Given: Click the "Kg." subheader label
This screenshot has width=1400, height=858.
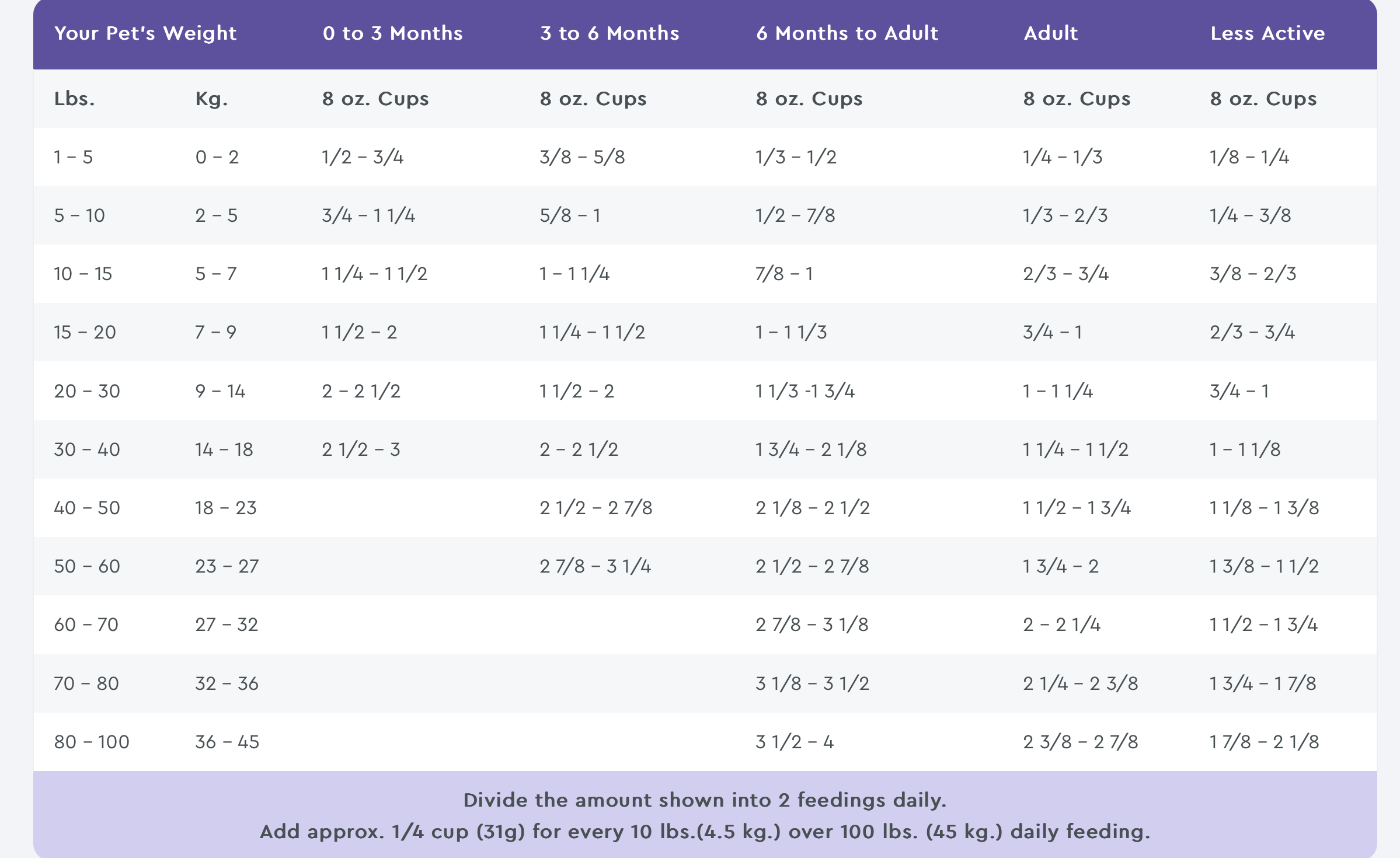Looking at the screenshot, I should click(211, 99).
